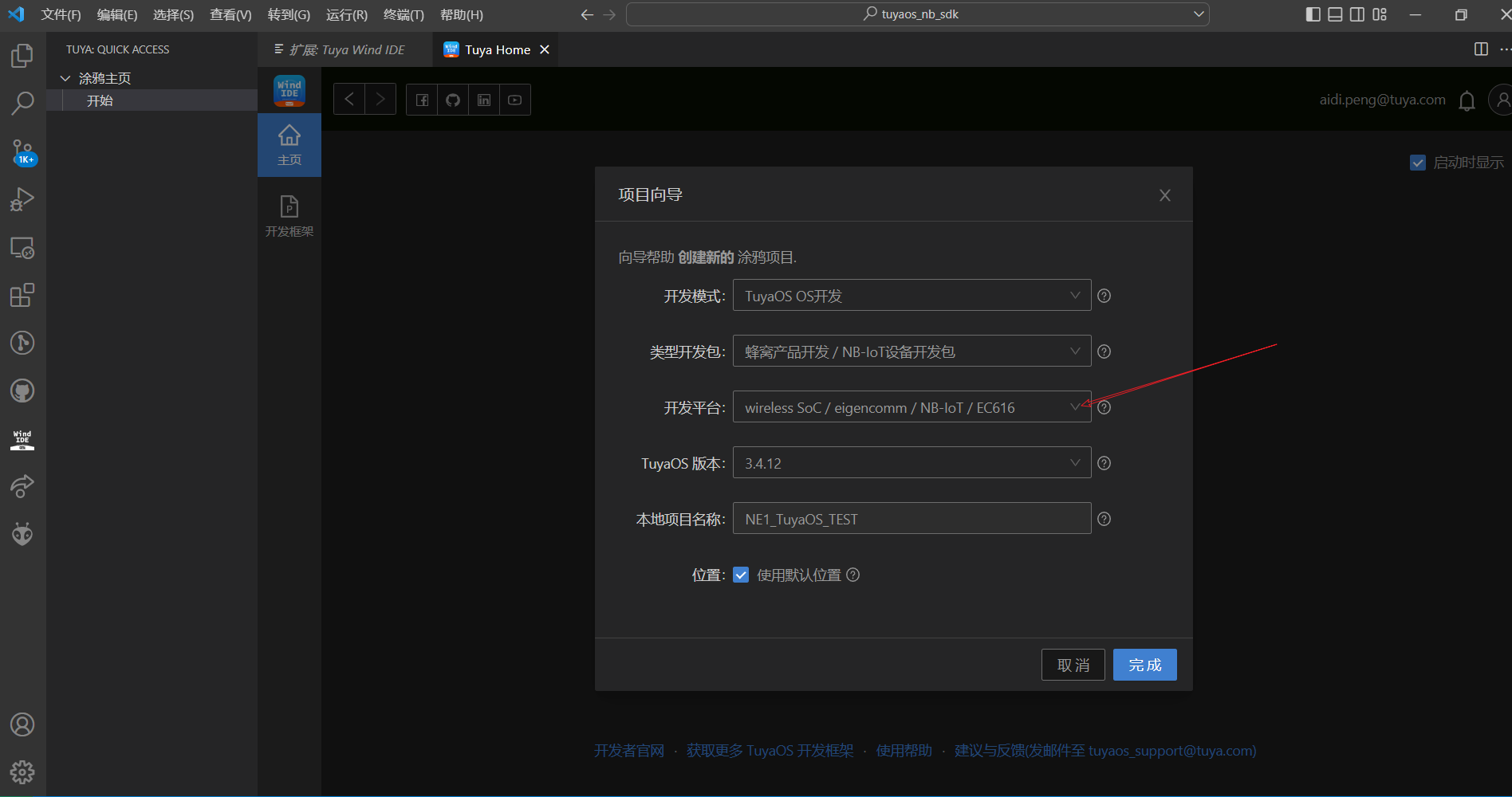Toggle 使用默认位置 checkbox
1512x797 pixels.
741,575
